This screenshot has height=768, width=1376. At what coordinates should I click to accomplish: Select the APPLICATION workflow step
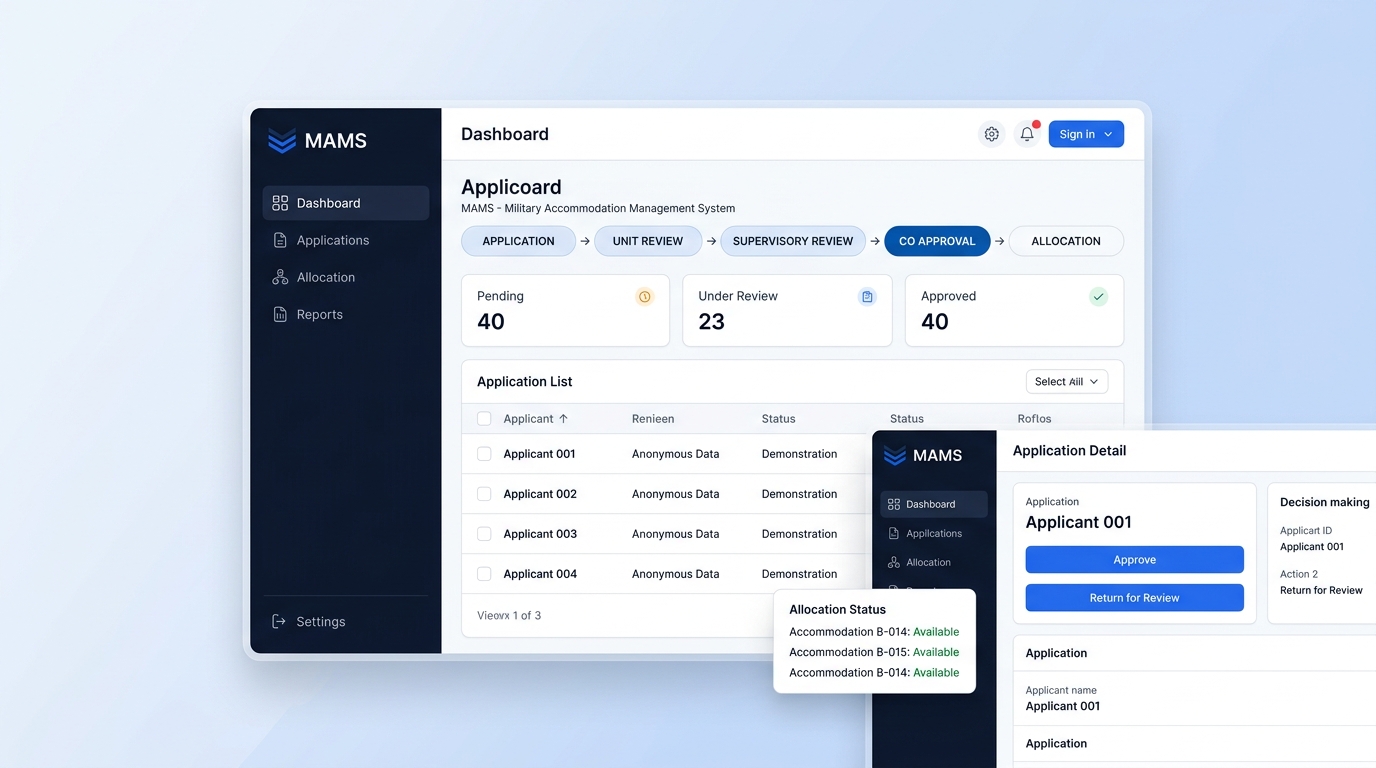click(518, 241)
